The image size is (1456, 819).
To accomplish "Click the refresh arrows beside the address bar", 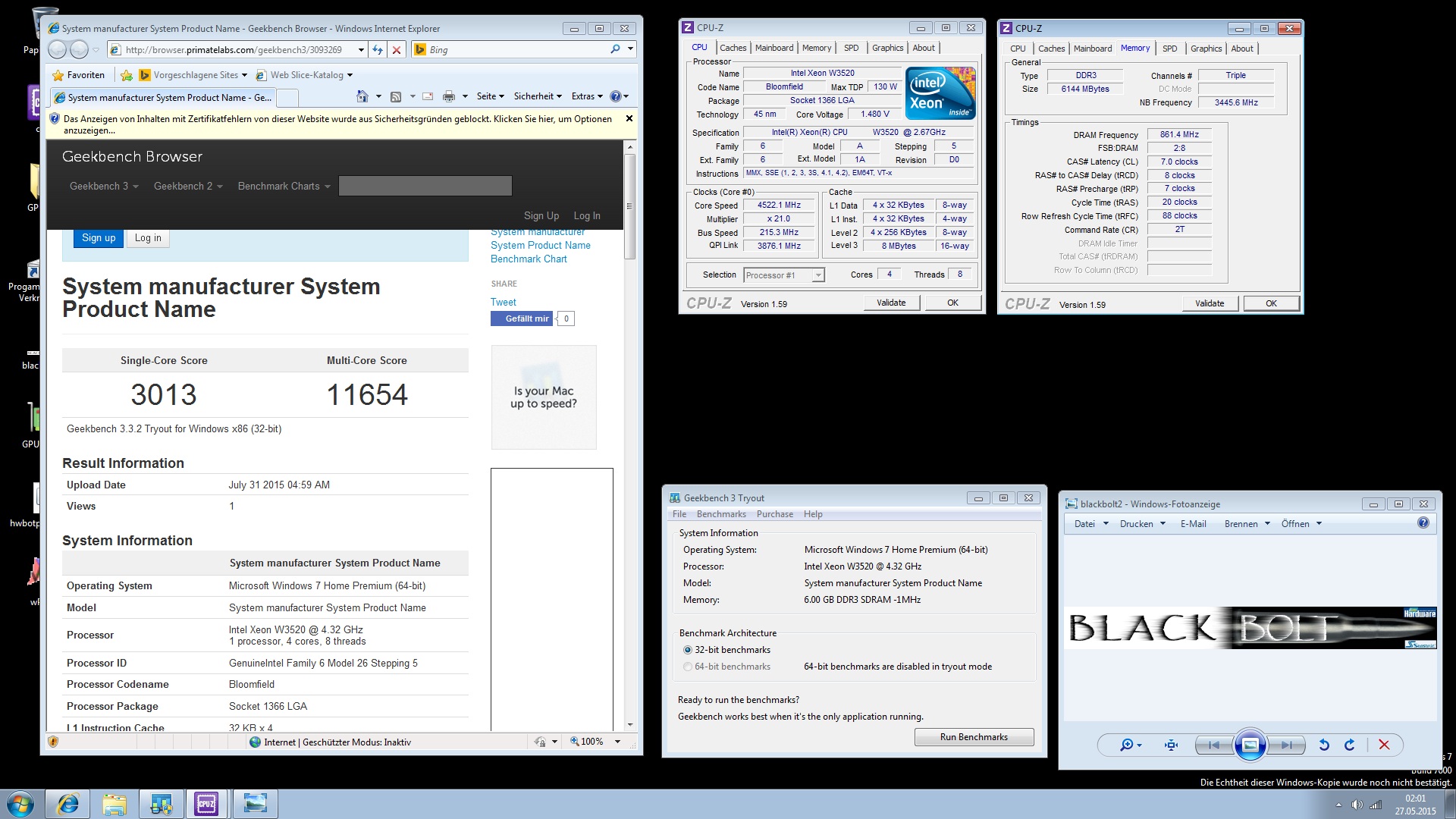I will point(377,50).
